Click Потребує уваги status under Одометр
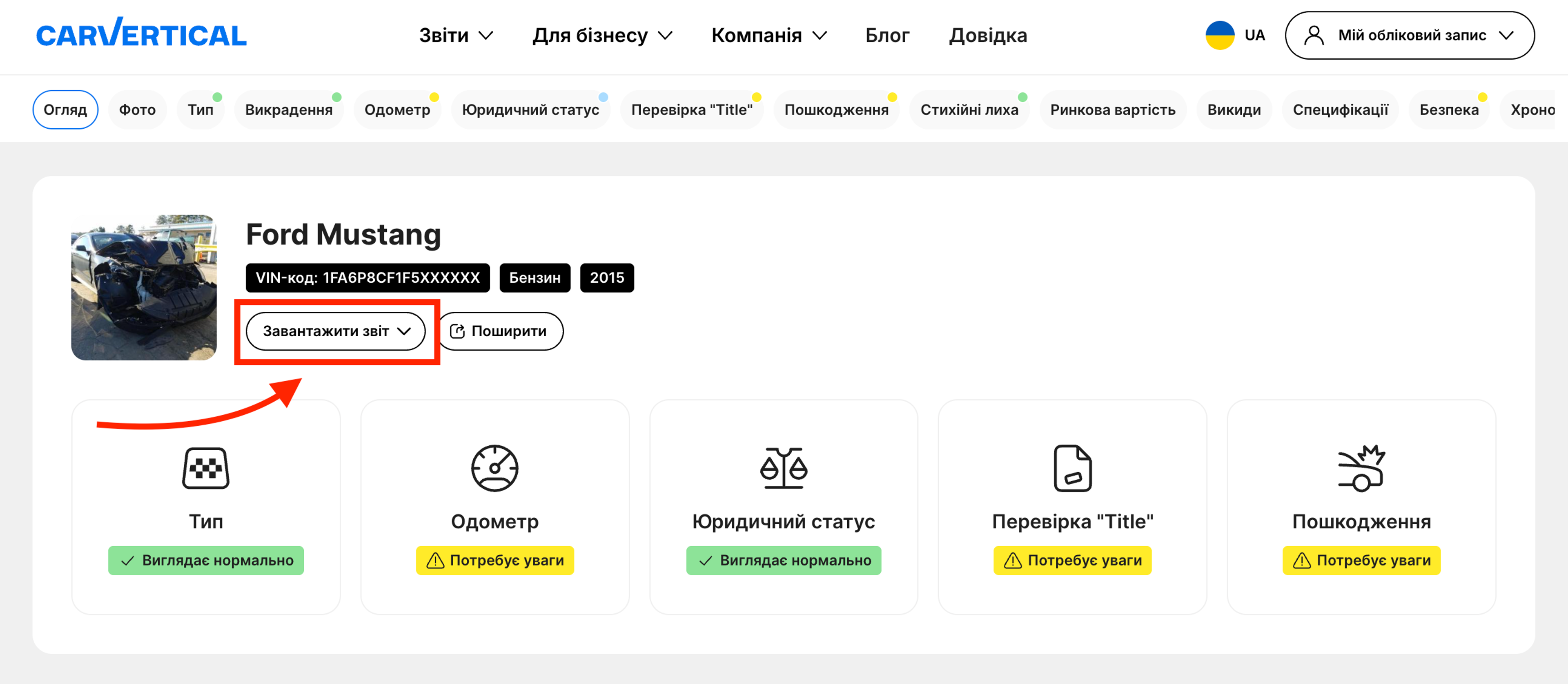1568x684 pixels. tap(495, 560)
